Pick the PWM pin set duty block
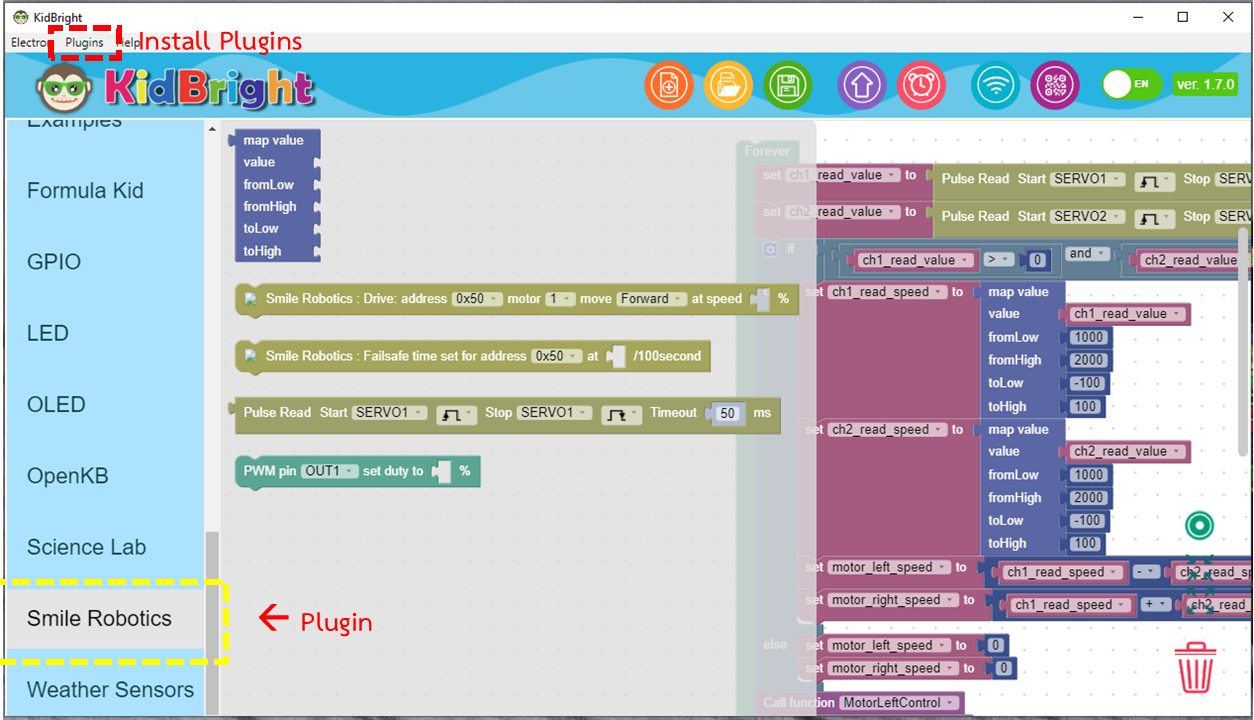 pyautogui.click(x=358, y=471)
